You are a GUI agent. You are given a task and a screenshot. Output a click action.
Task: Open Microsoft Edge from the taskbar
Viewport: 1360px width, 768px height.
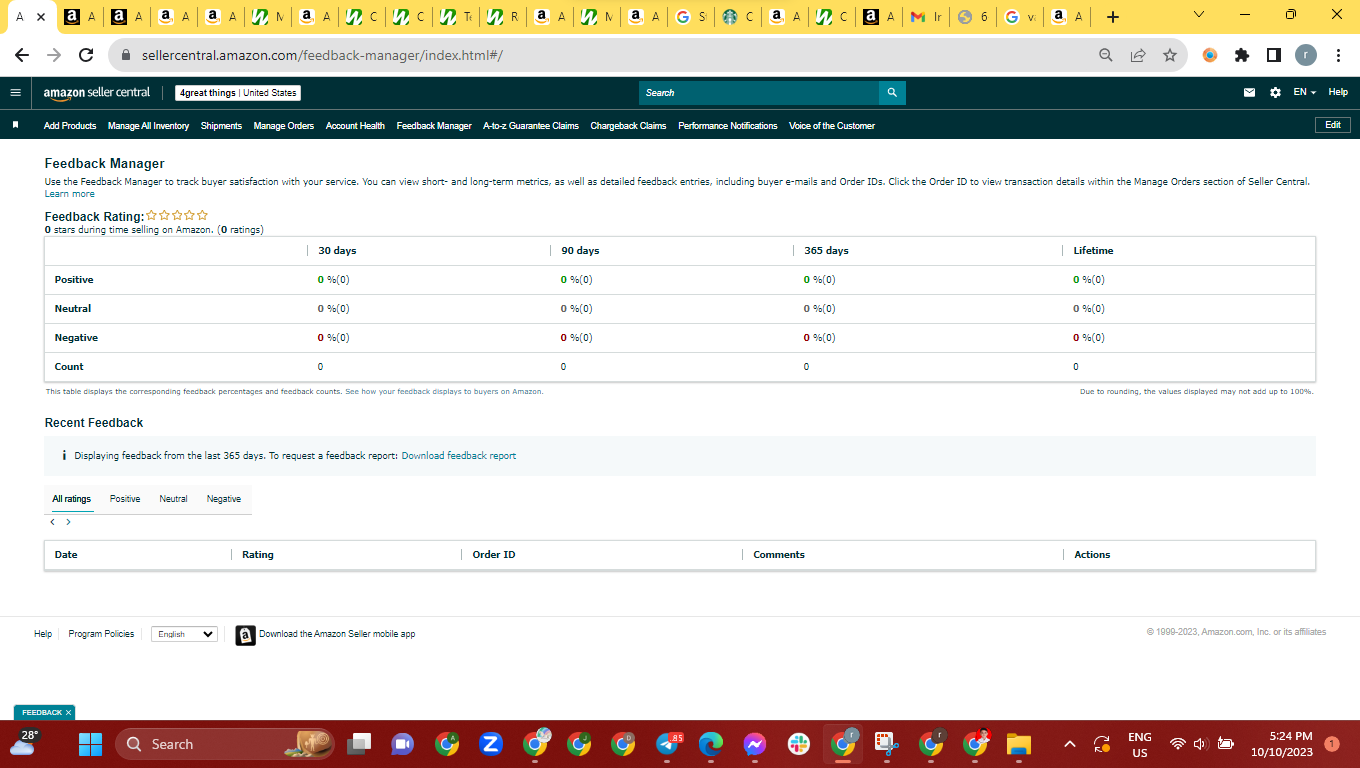pos(711,744)
